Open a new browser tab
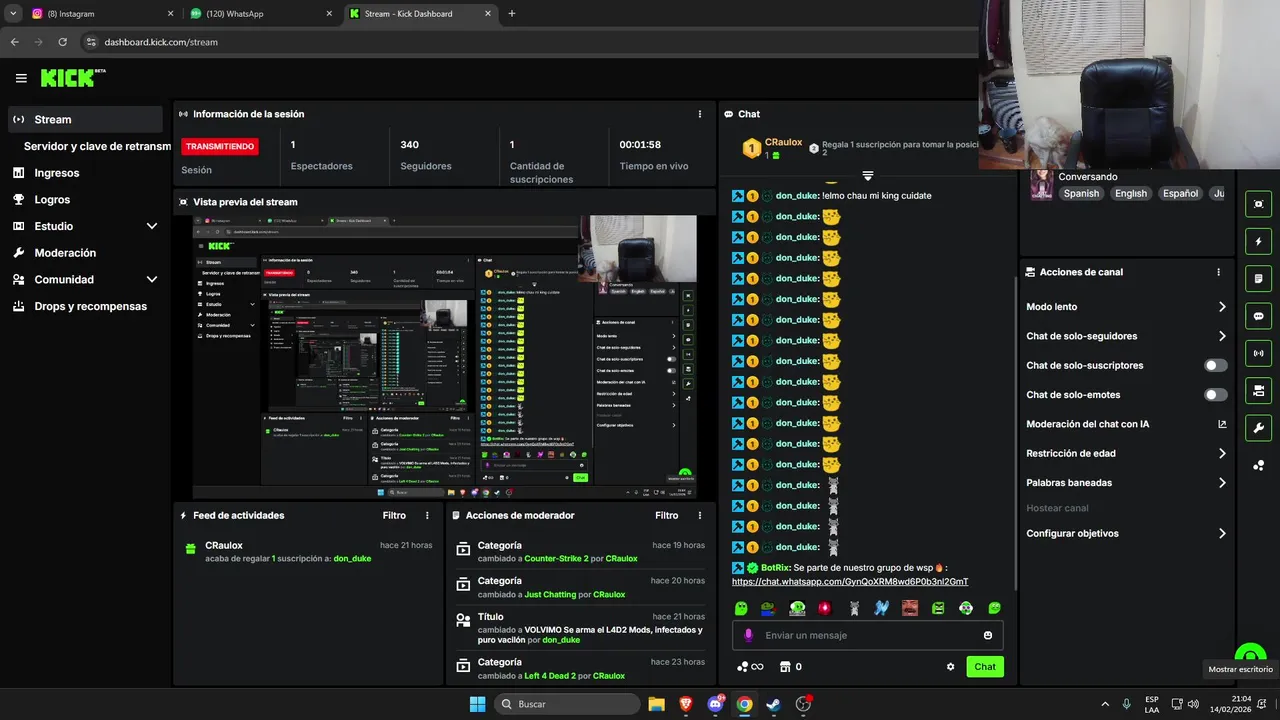 click(x=512, y=14)
